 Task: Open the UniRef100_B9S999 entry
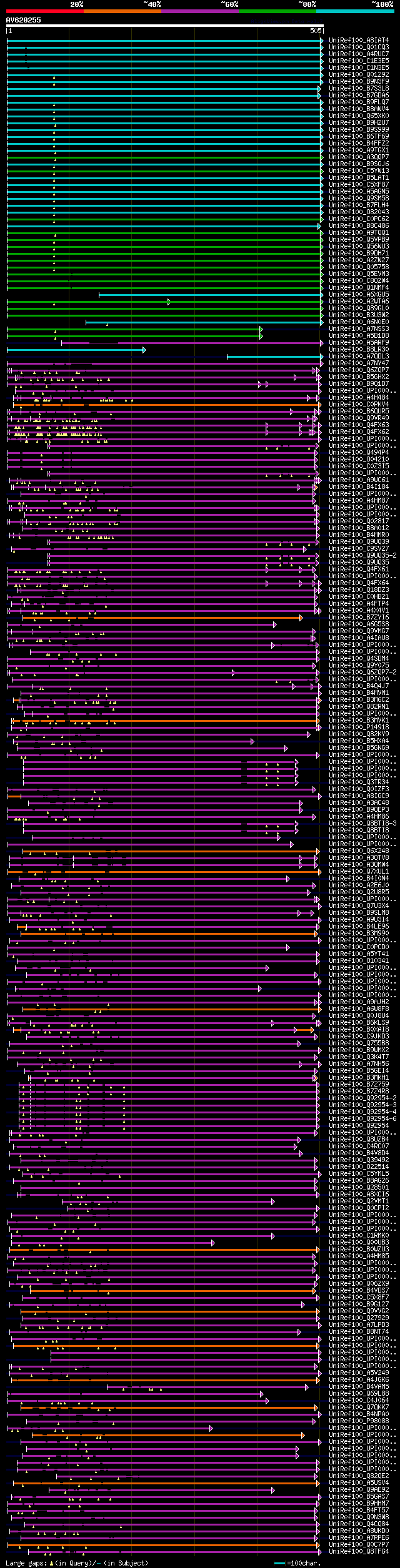pyautogui.click(x=359, y=130)
